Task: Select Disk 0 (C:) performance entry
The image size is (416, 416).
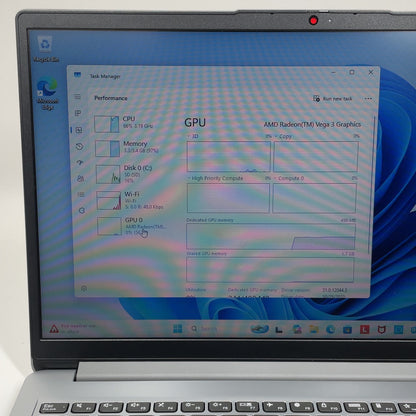Action: coord(132,174)
